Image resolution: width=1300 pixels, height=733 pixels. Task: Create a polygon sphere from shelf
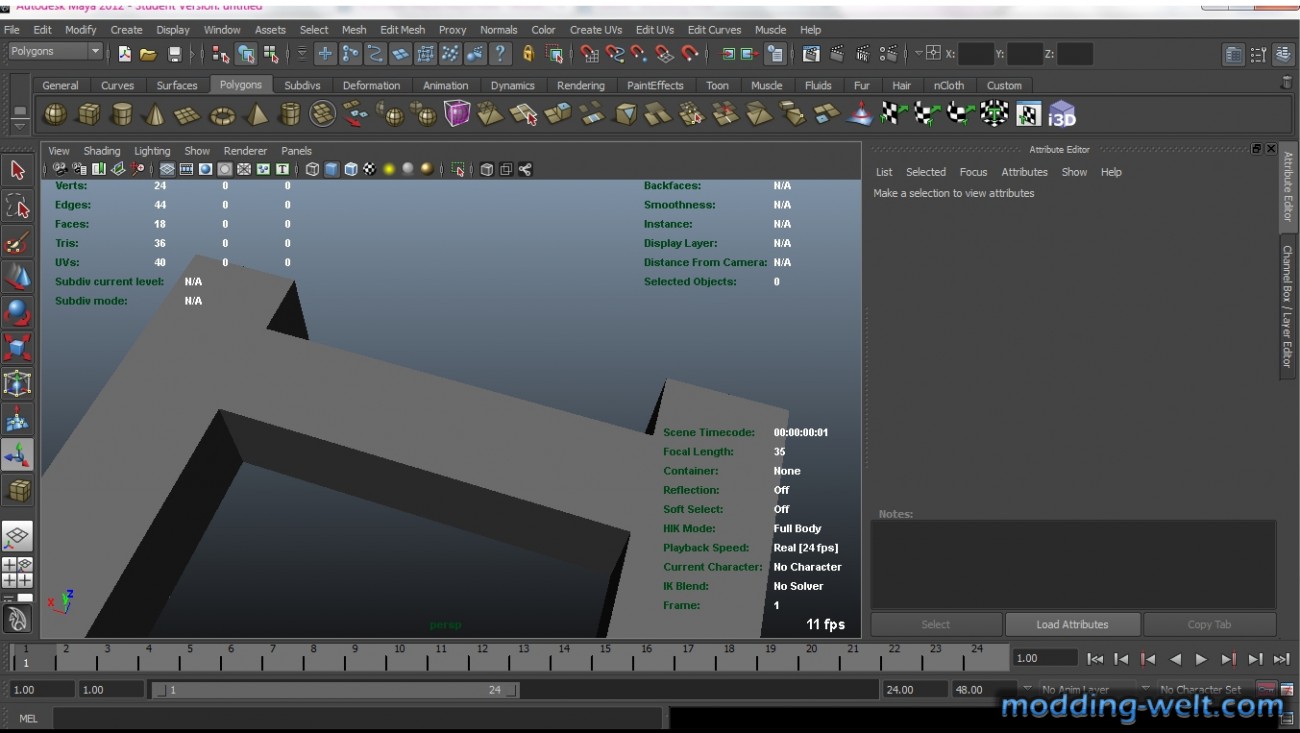click(x=55, y=115)
